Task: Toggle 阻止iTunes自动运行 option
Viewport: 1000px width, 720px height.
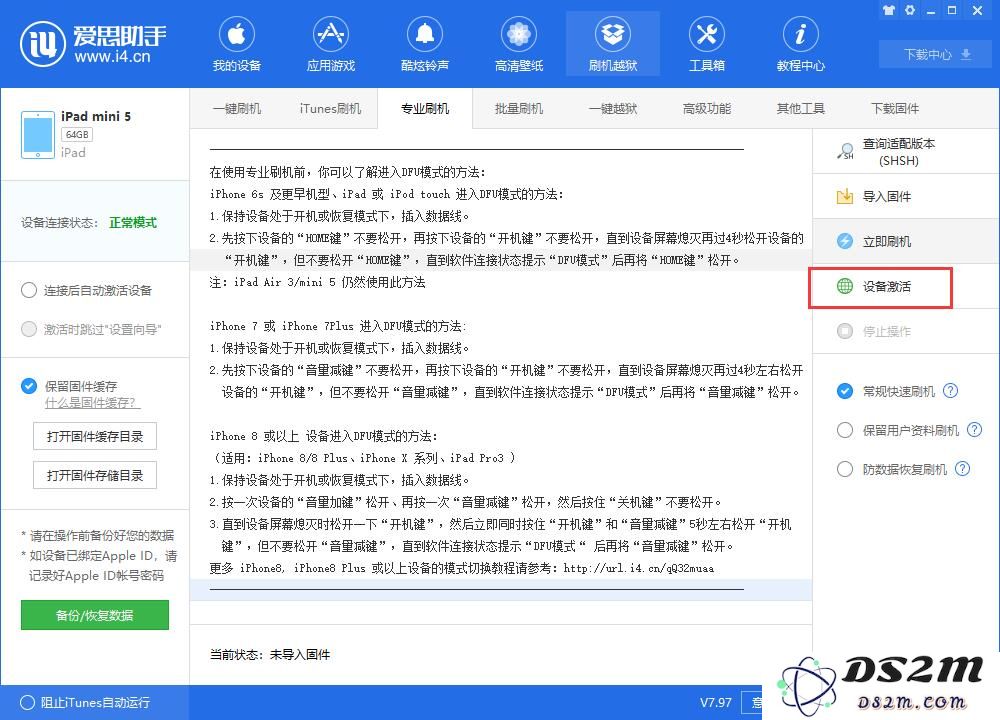Action: tap(27, 702)
